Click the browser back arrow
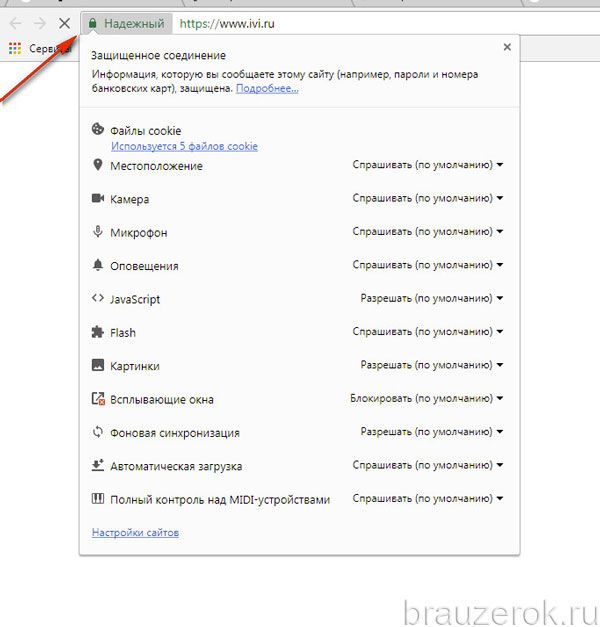The height and width of the screenshot is (627, 600). pyautogui.click(x=16, y=23)
